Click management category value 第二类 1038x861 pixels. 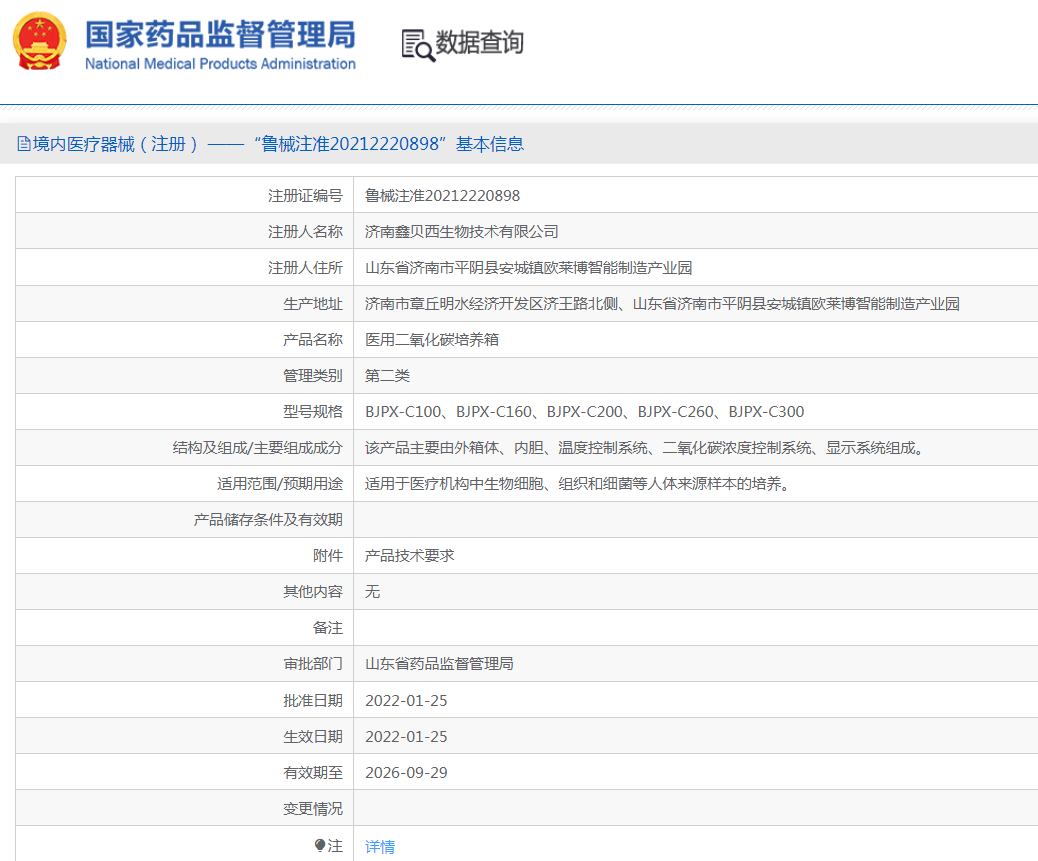(387, 376)
